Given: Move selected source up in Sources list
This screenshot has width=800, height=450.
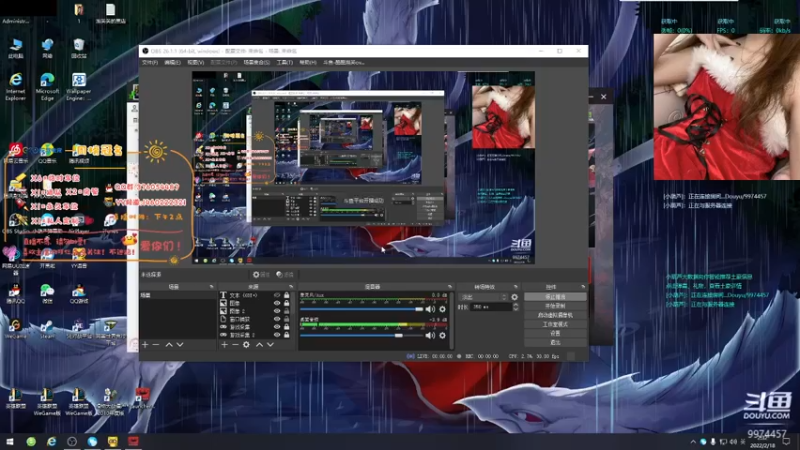Looking at the screenshot, I should point(259,345).
